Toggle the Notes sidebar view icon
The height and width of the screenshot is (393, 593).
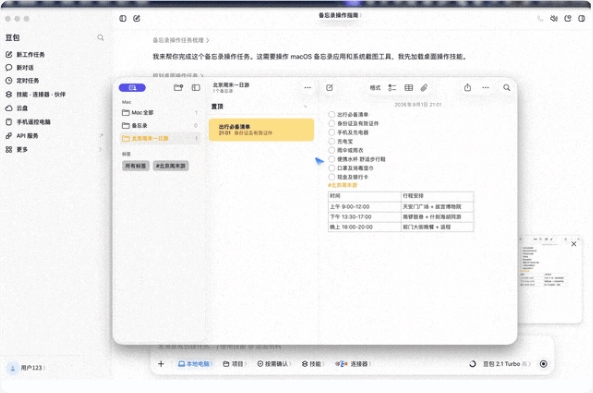[196, 88]
